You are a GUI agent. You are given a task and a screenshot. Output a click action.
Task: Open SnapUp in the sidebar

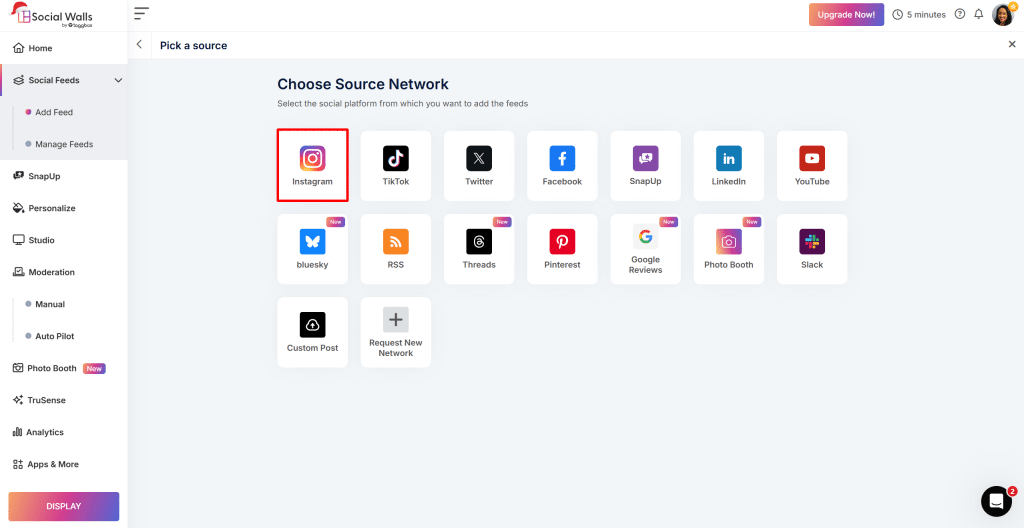[x=64, y=176]
